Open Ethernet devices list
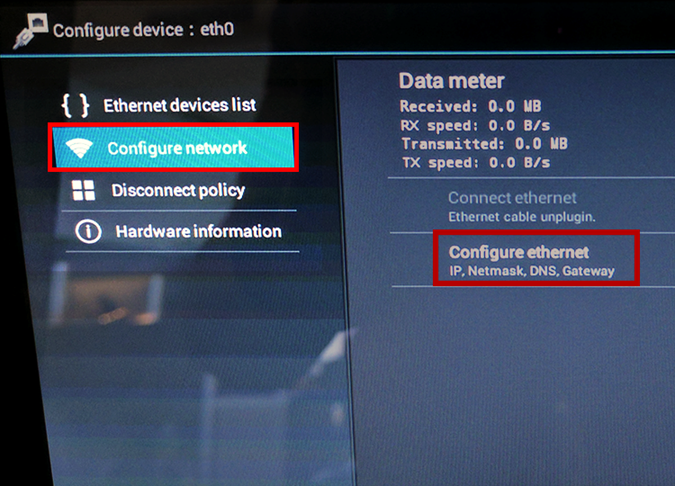 tap(180, 105)
